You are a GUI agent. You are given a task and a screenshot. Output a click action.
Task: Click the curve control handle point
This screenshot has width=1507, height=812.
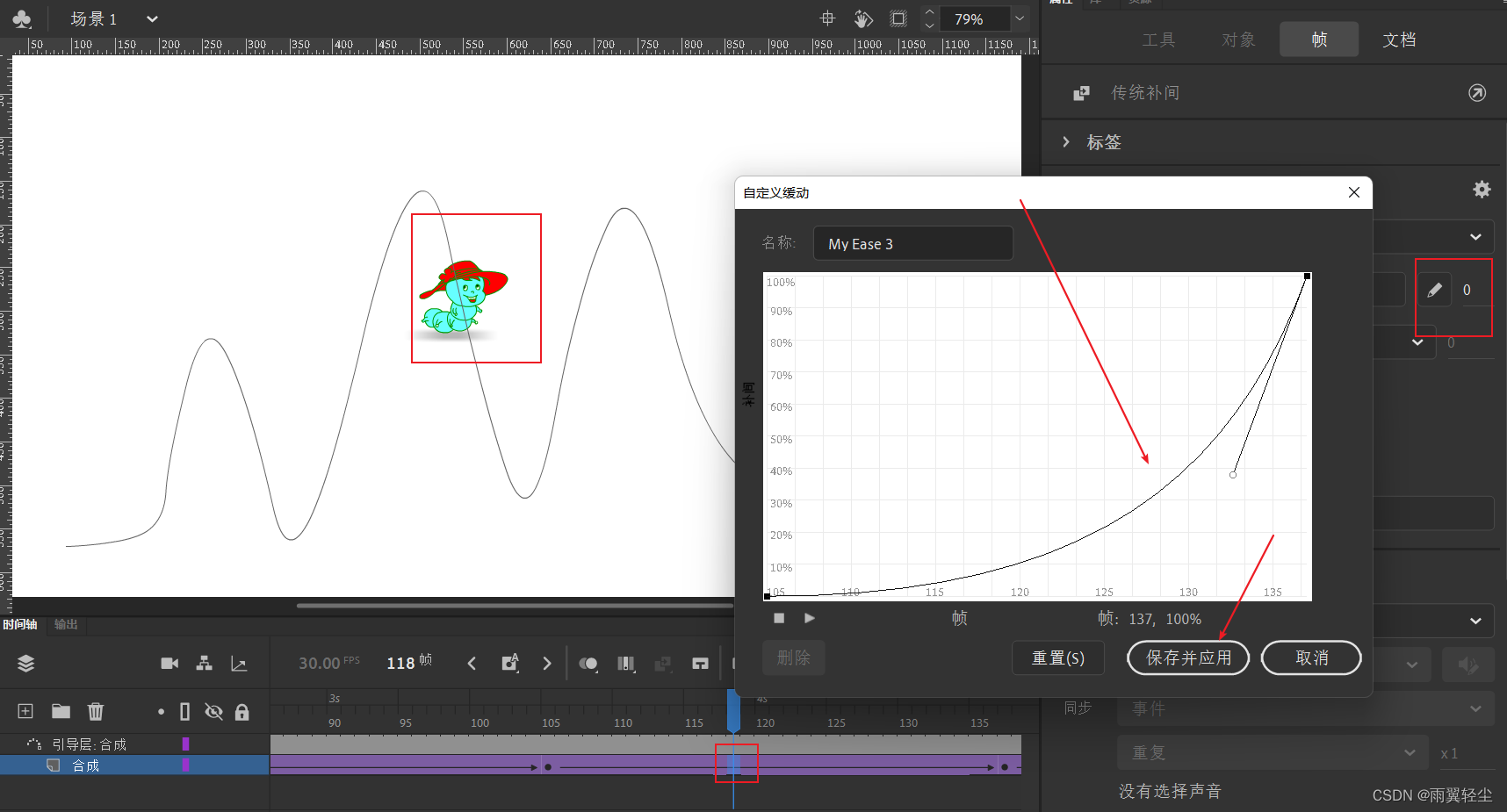[1233, 475]
